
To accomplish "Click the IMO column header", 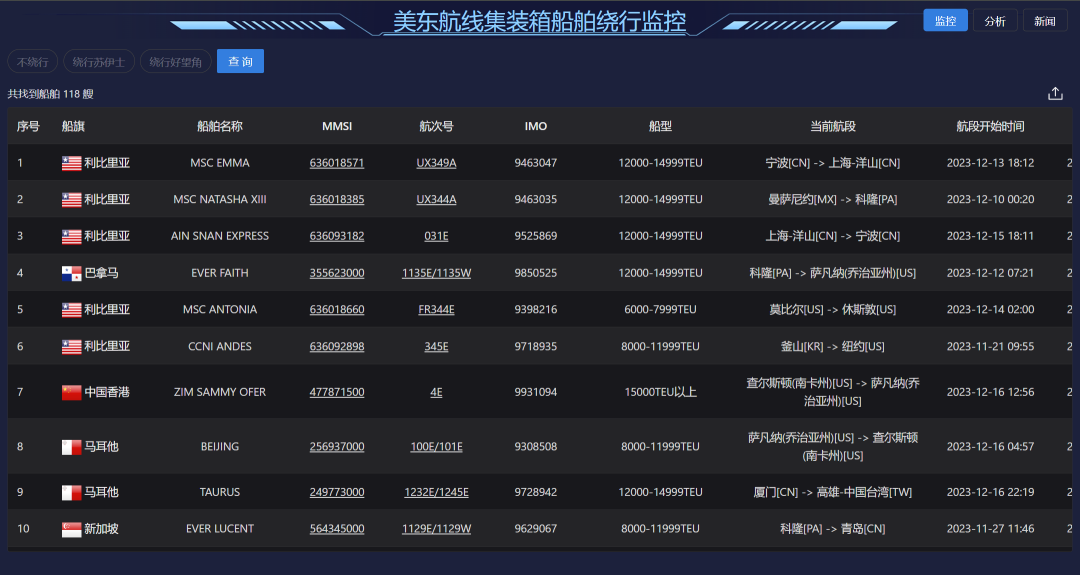I will 535,126.
